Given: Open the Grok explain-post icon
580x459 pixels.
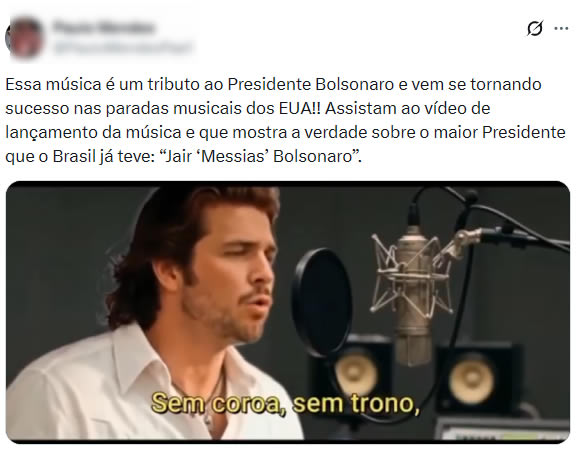Looking at the screenshot, I should coord(535,28).
